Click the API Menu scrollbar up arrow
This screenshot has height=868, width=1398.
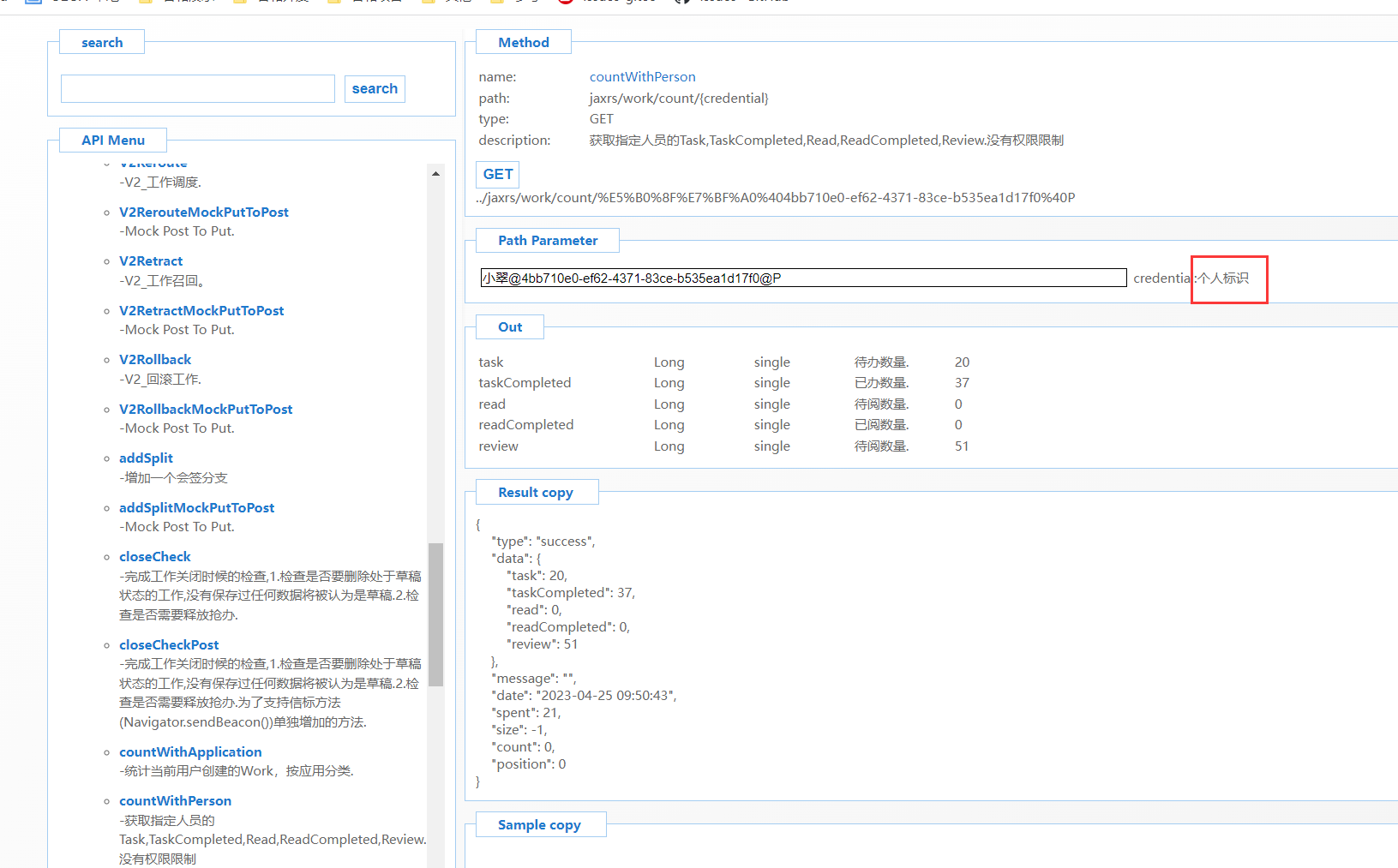pyautogui.click(x=435, y=174)
